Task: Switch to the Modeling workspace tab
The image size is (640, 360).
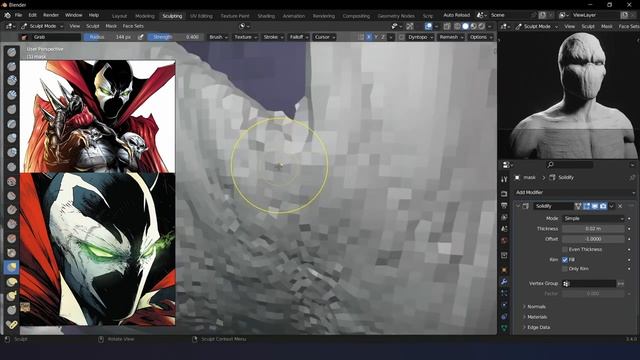Action: tap(145, 16)
